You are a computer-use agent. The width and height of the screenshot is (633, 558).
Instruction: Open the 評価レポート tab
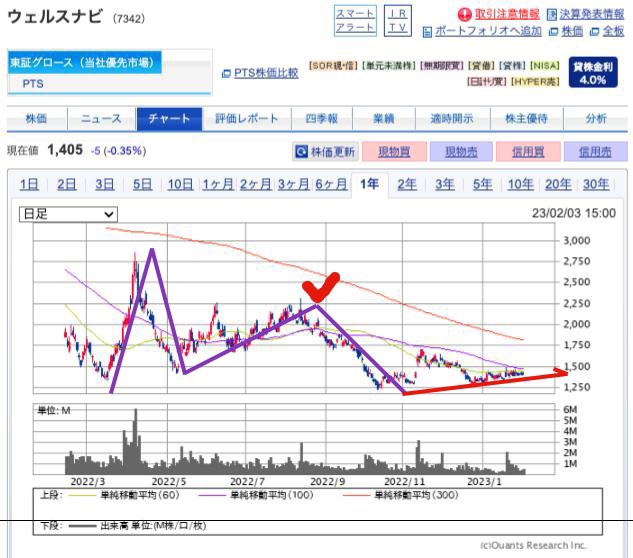click(x=247, y=119)
